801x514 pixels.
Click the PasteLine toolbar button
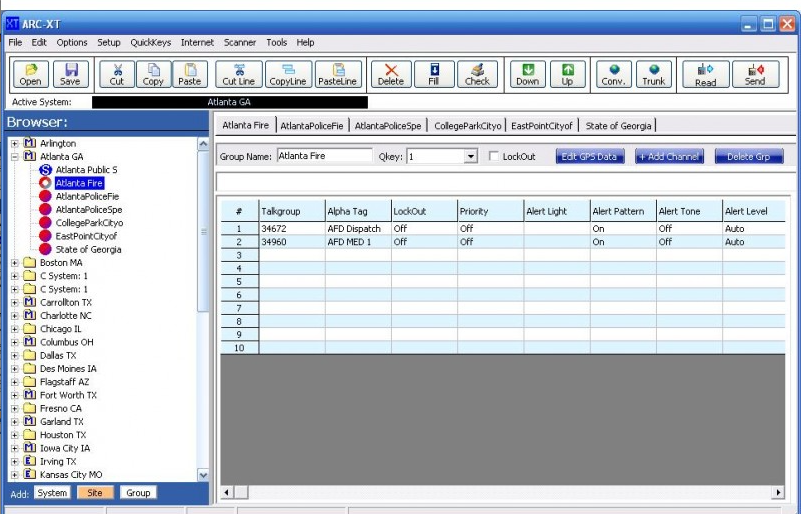tap(338, 75)
